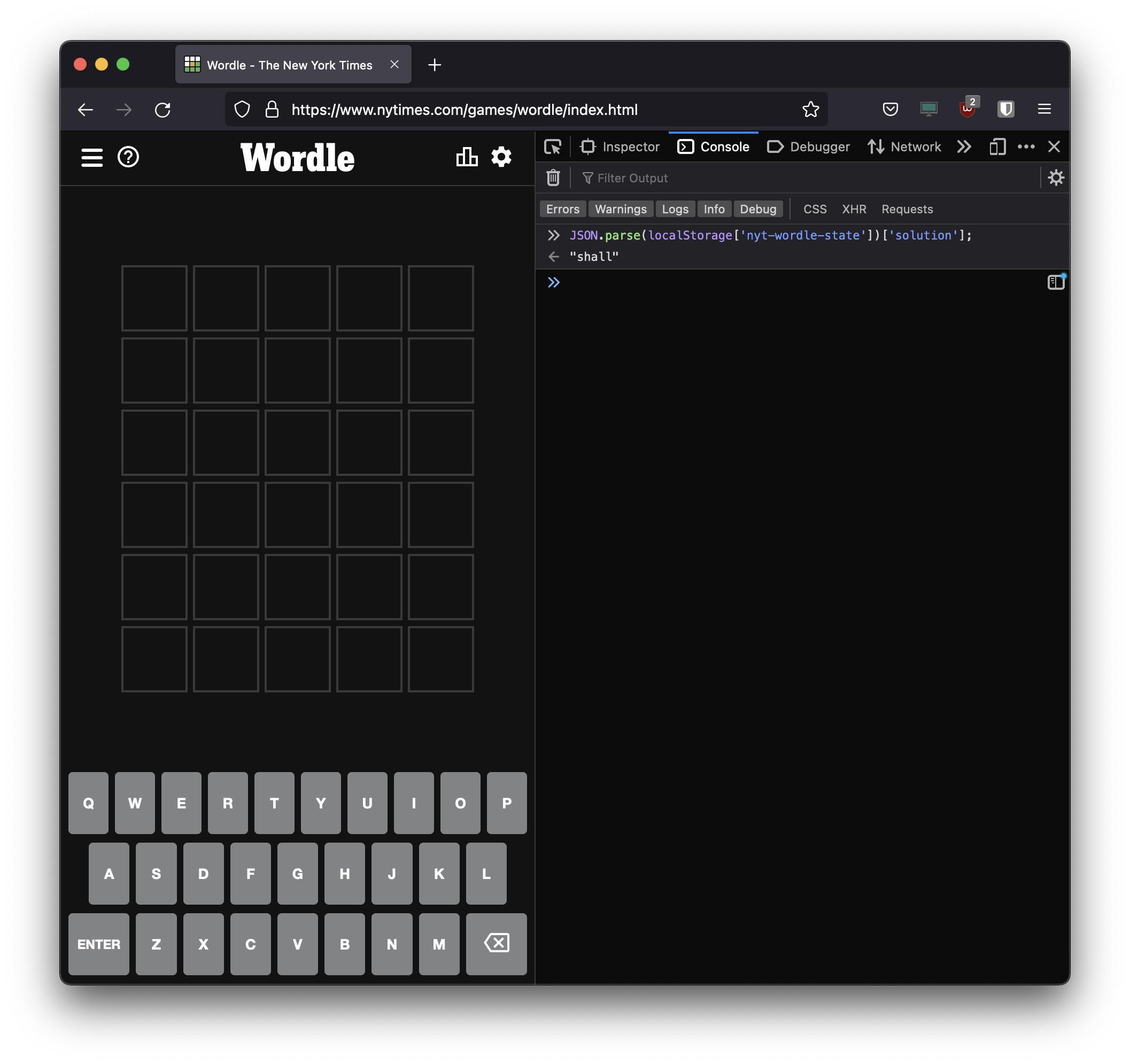The height and width of the screenshot is (1064, 1130).
Task: Show Wordle statistics bar chart
Action: [467, 157]
